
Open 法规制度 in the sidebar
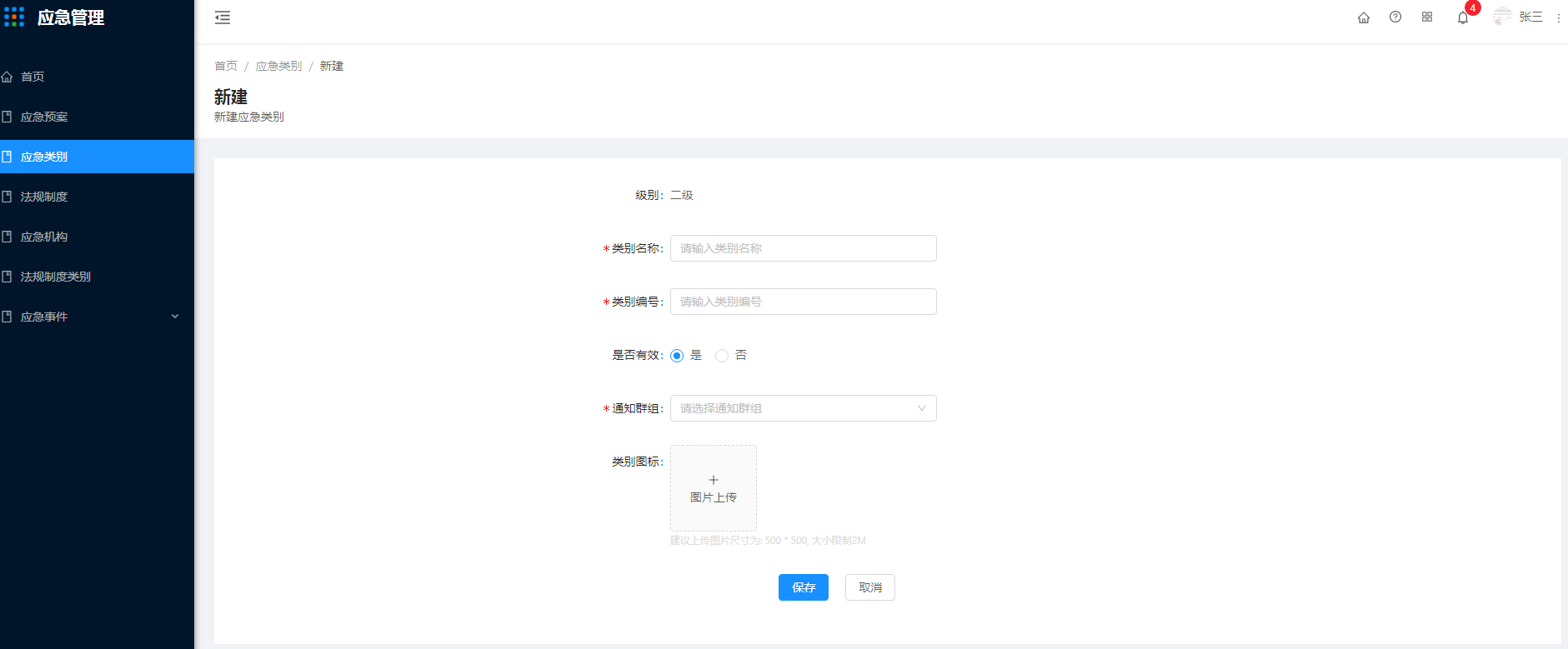[97, 197]
